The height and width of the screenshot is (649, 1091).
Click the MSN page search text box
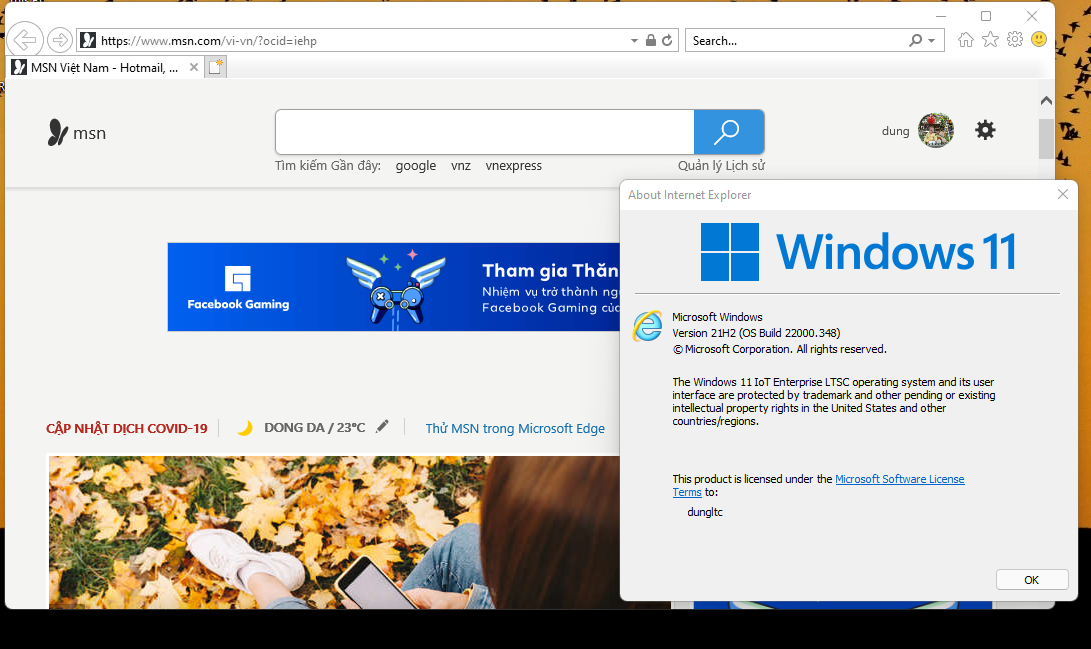click(485, 131)
